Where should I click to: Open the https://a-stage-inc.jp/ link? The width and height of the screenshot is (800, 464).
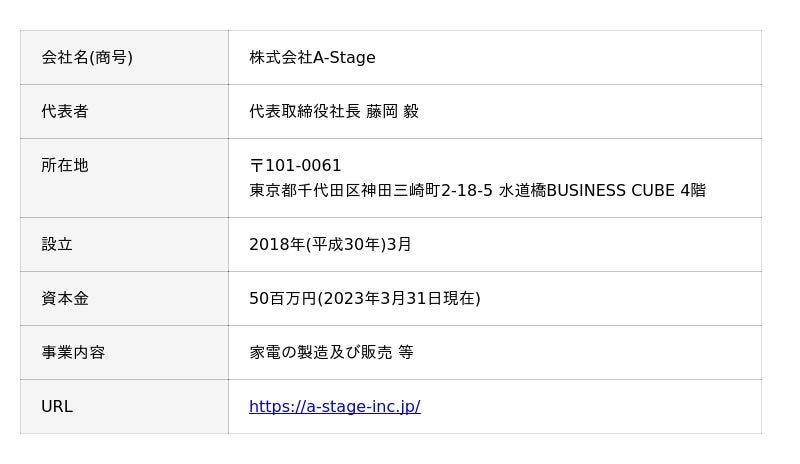(334, 406)
